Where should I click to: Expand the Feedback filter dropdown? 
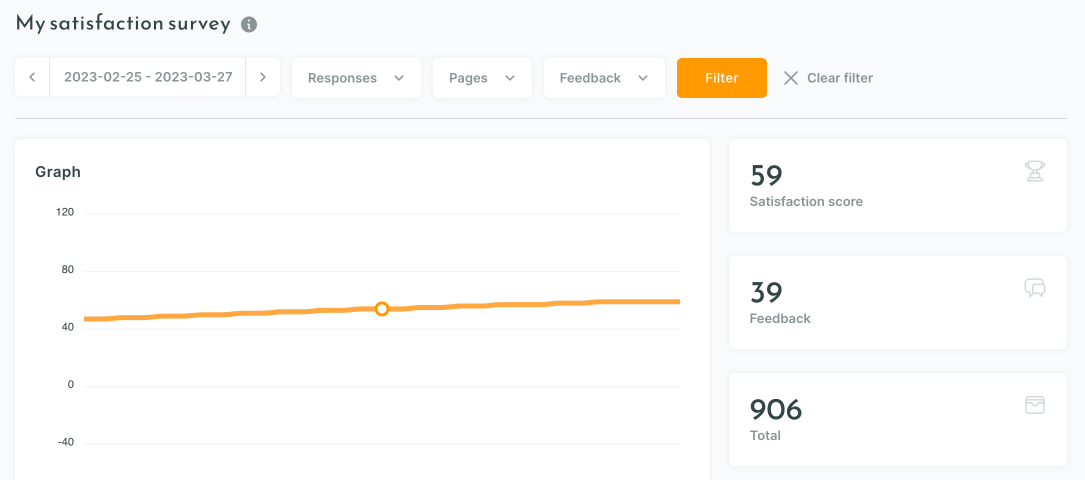pyautogui.click(x=604, y=78)
